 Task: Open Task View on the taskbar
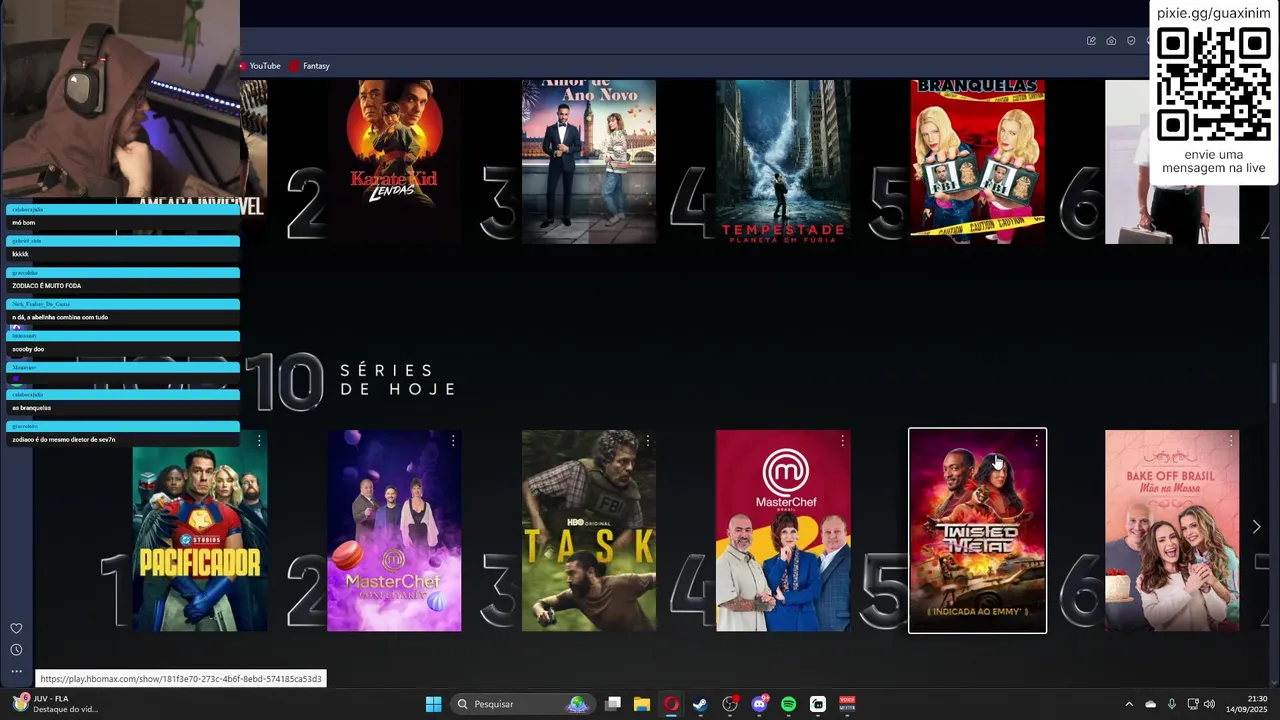pos(613,704)
